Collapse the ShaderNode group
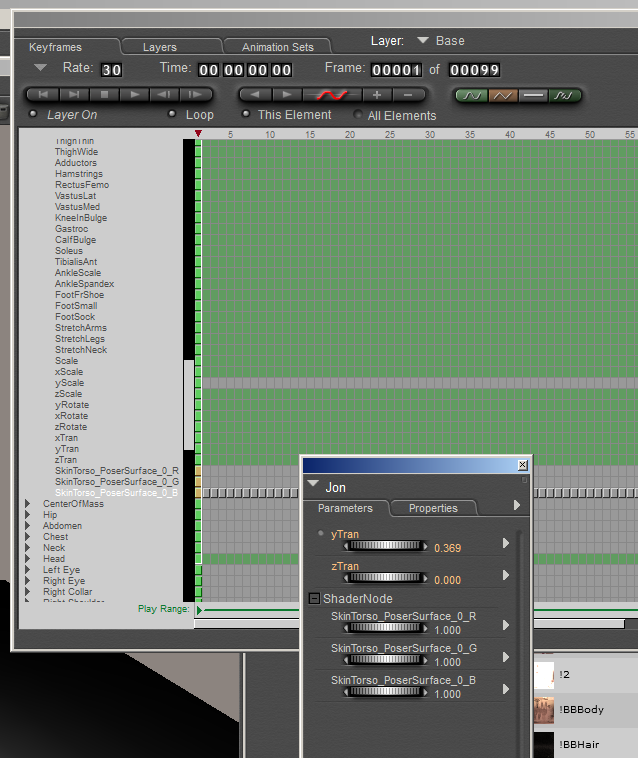The width and height of the screenshot is (638, 758). click(x=314, y=599)
